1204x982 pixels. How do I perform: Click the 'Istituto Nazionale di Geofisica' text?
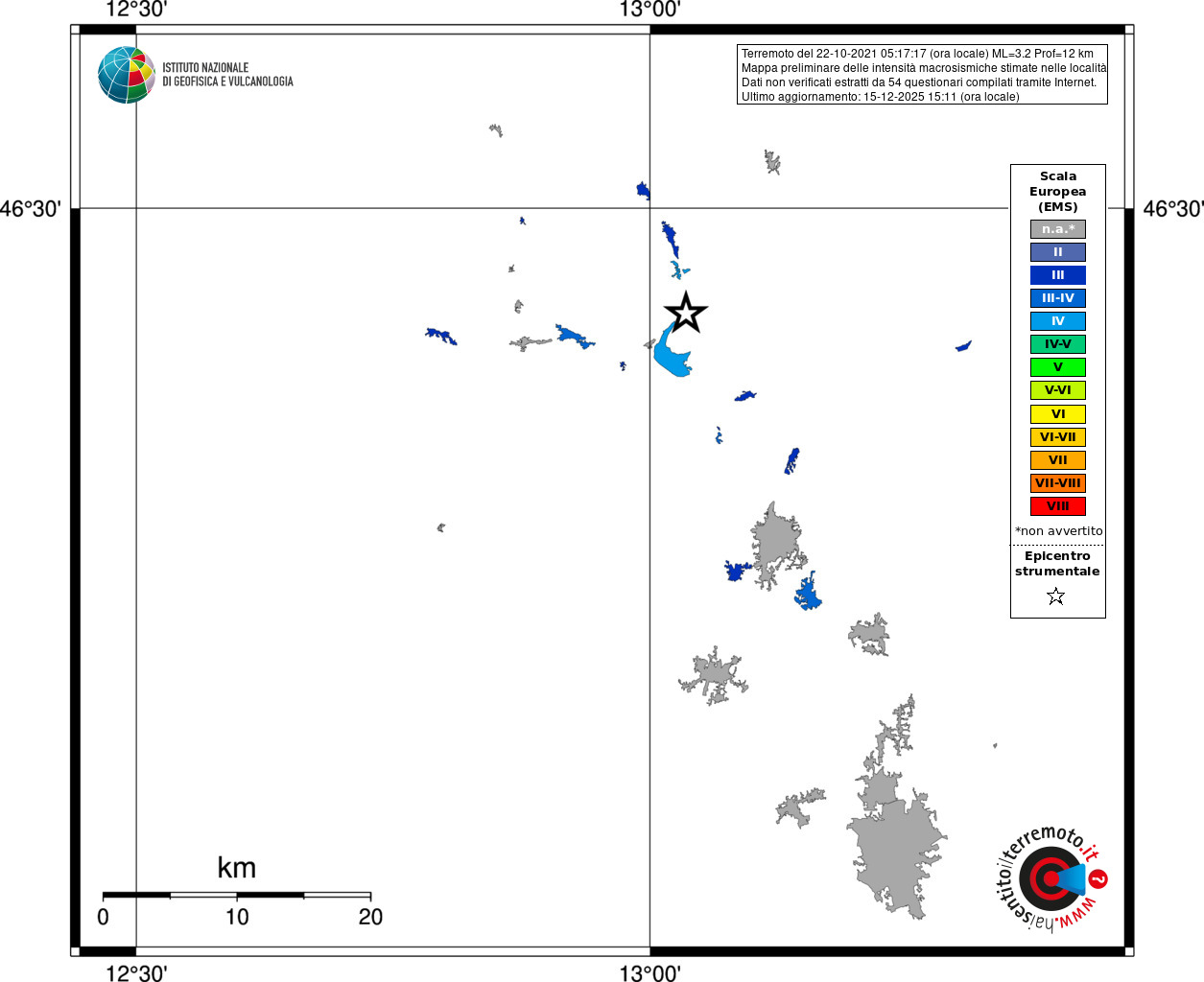pos(227,75)
